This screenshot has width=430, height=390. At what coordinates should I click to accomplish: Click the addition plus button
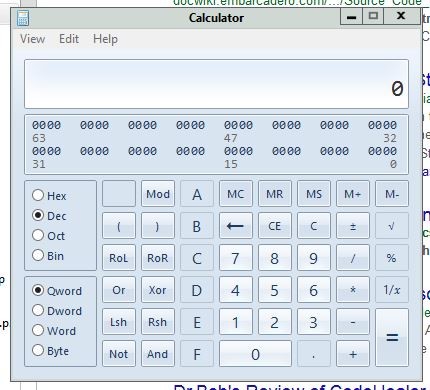click(353, 354)
